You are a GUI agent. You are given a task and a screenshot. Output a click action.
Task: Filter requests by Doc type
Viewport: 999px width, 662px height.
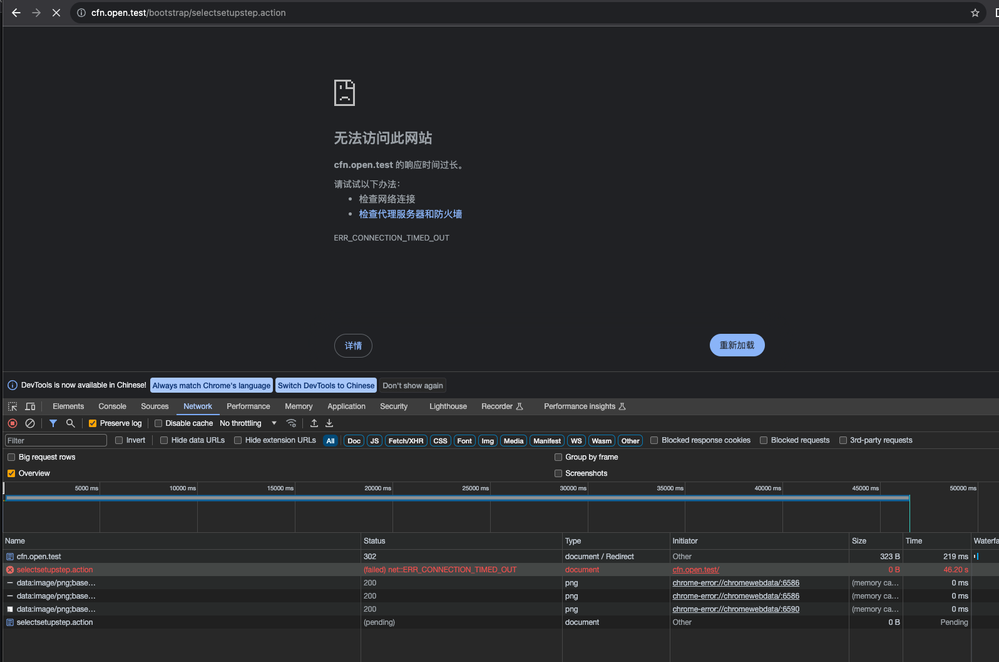pyautogui.click(x=354, y=441)
